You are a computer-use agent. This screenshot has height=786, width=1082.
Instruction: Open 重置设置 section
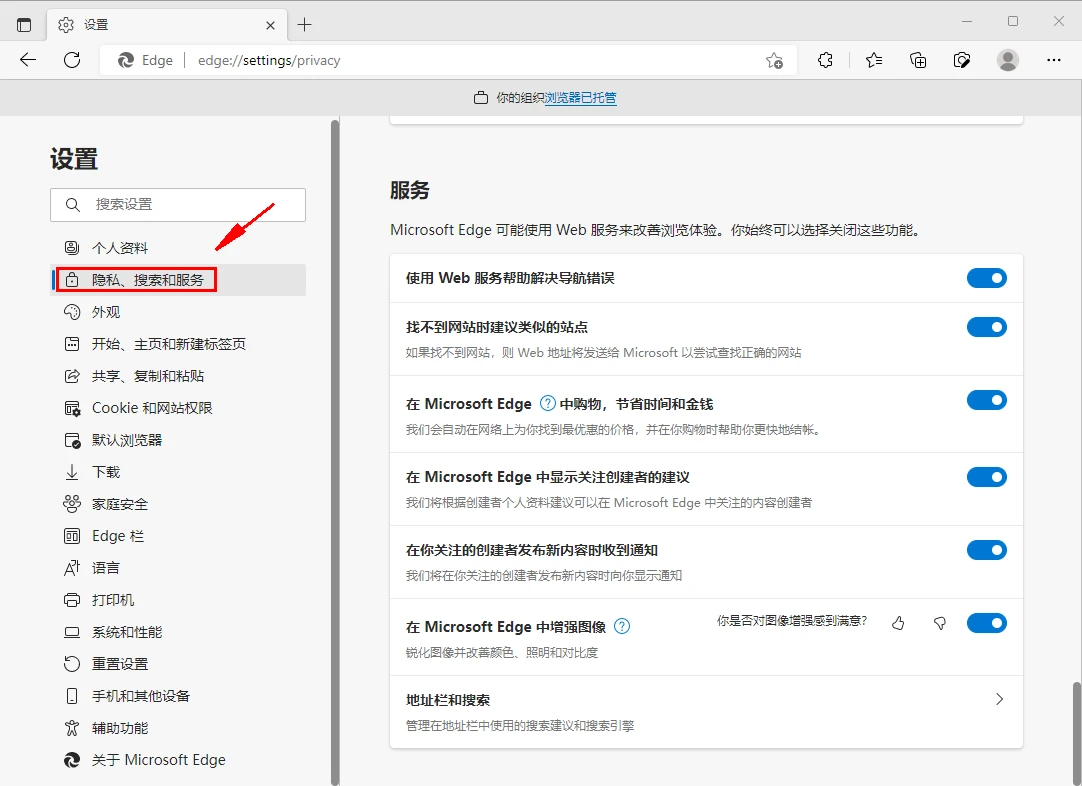[x=178, y=664]
